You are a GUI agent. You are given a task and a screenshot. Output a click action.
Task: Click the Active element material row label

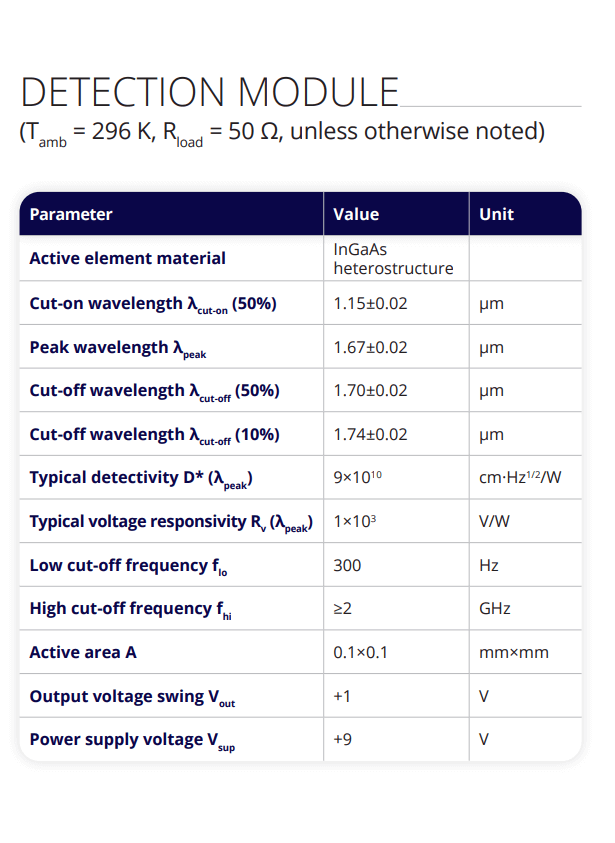[127, 258]
